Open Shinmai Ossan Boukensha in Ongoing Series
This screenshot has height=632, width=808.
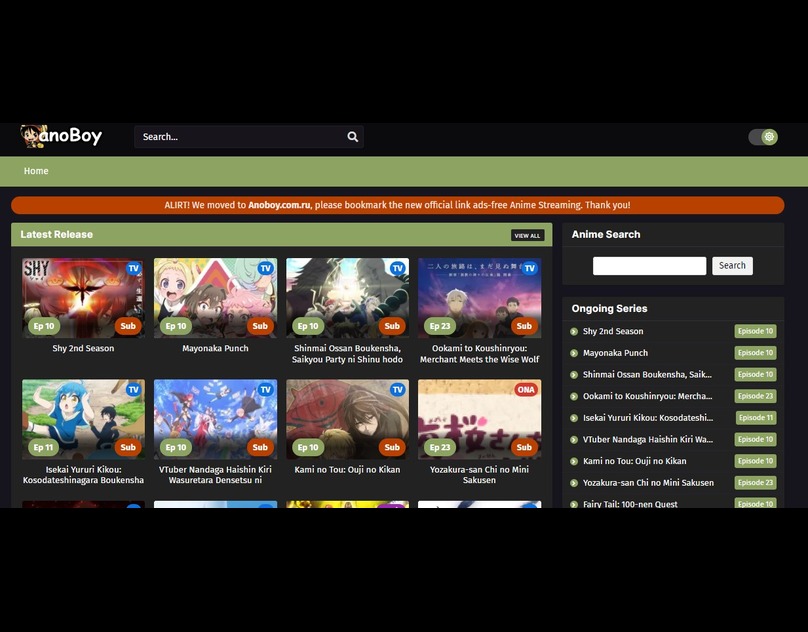tap(647, 375)
